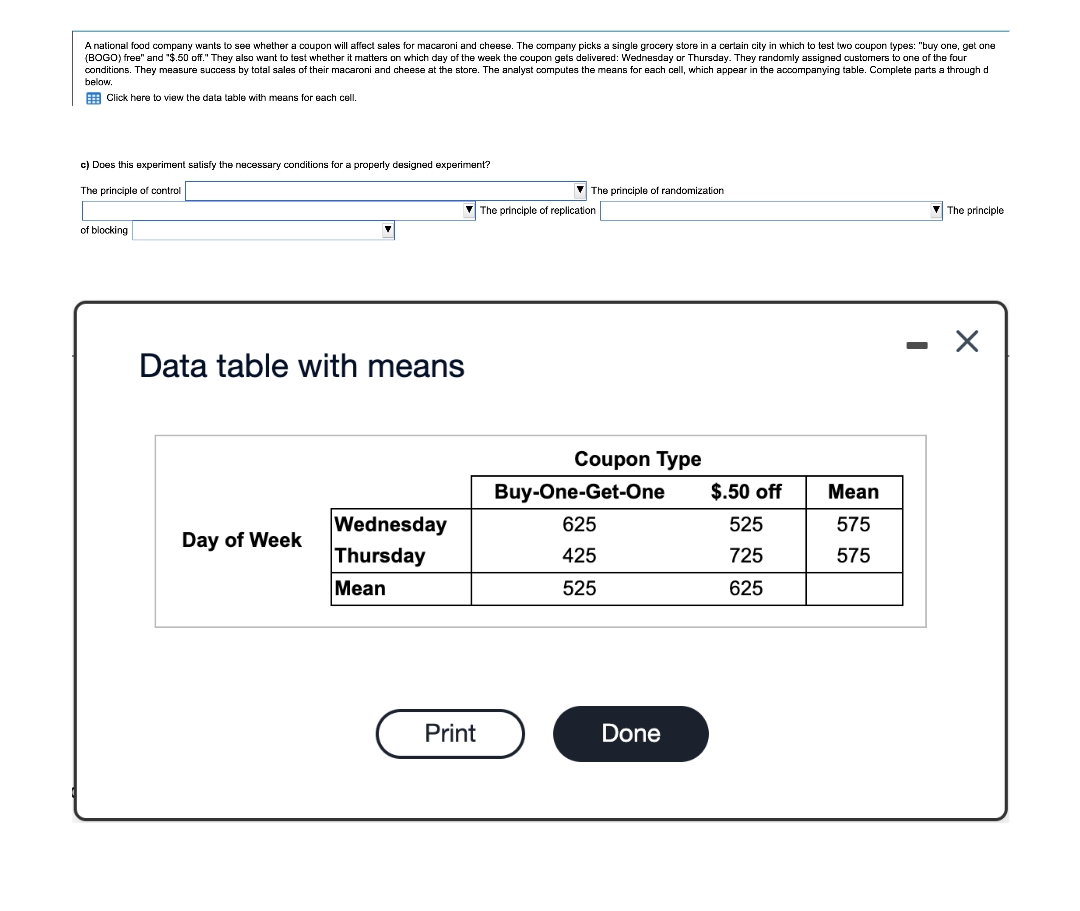Click the Mean column header
Viewport: 1080px width, 911px height.
(x=853, y=492)
